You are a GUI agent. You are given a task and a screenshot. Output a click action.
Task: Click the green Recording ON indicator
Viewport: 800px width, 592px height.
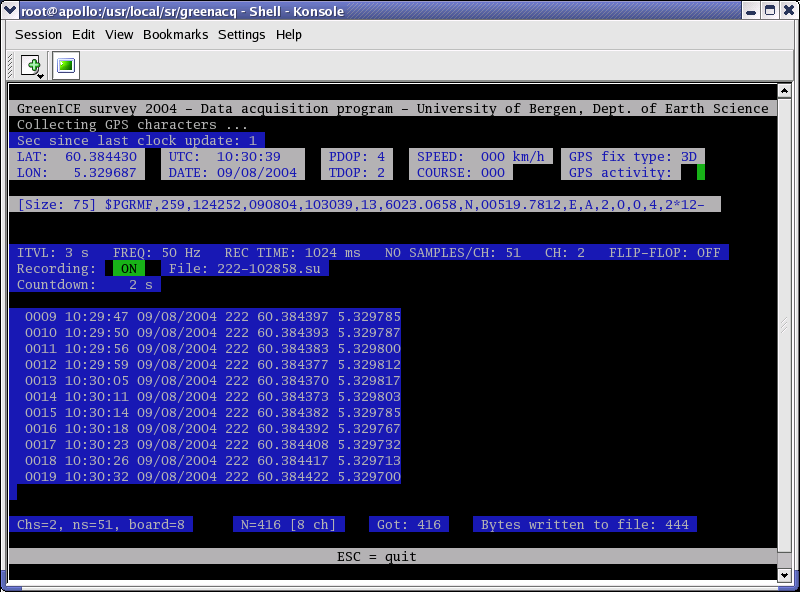tap(126, 268)
